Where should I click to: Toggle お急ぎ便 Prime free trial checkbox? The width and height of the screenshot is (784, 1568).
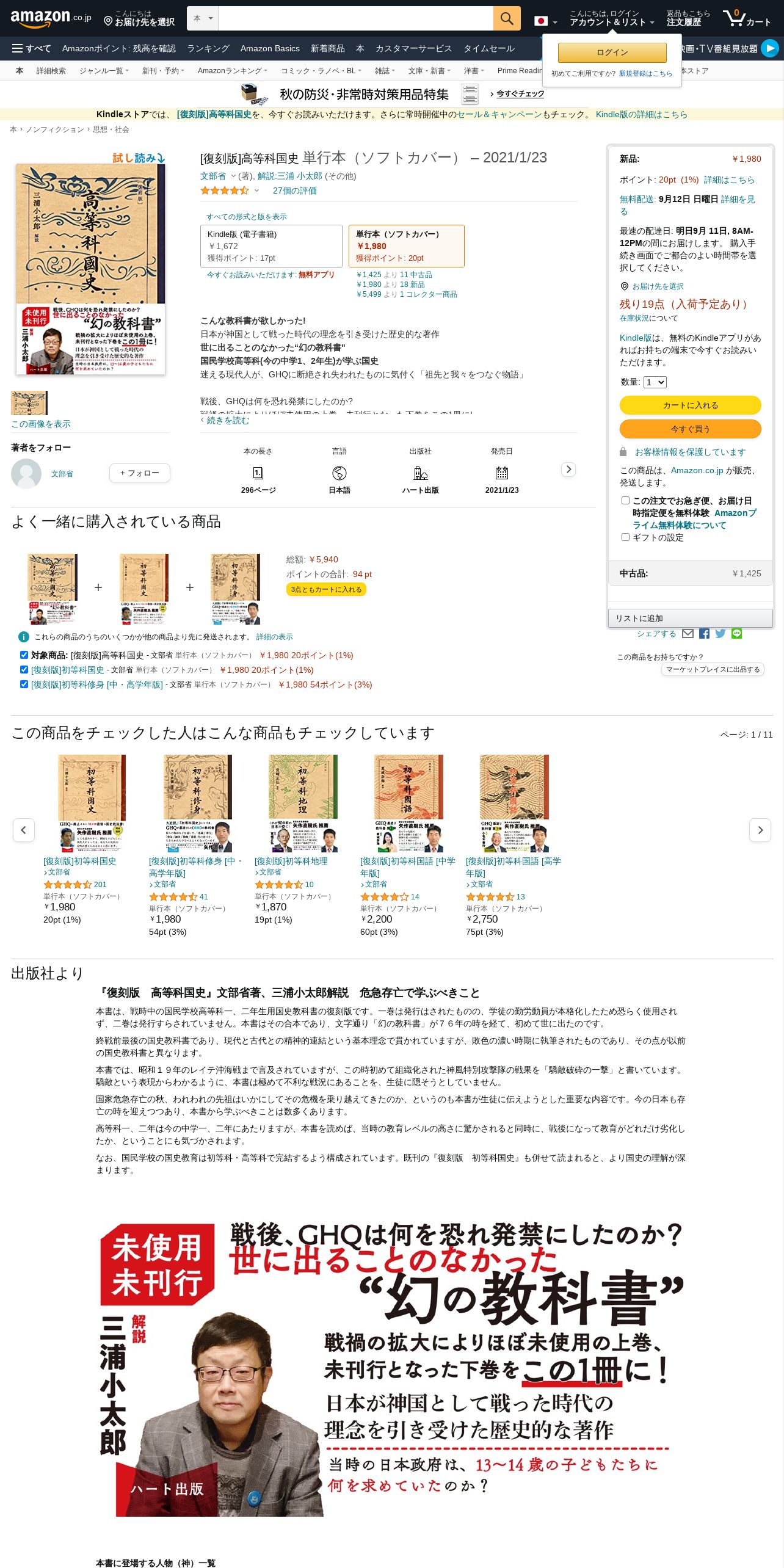click(x=625, y=500)
